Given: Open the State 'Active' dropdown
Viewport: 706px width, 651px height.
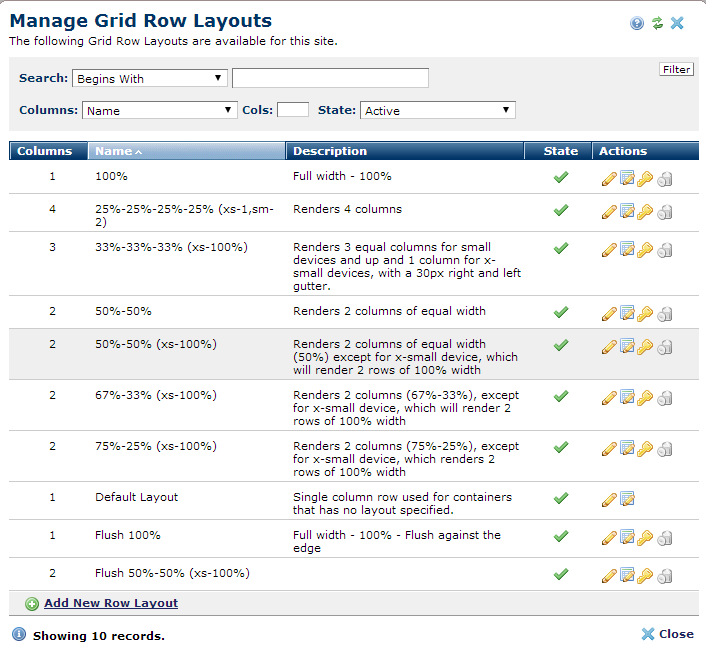Looking at the screenshot, I should coord(437,111).
